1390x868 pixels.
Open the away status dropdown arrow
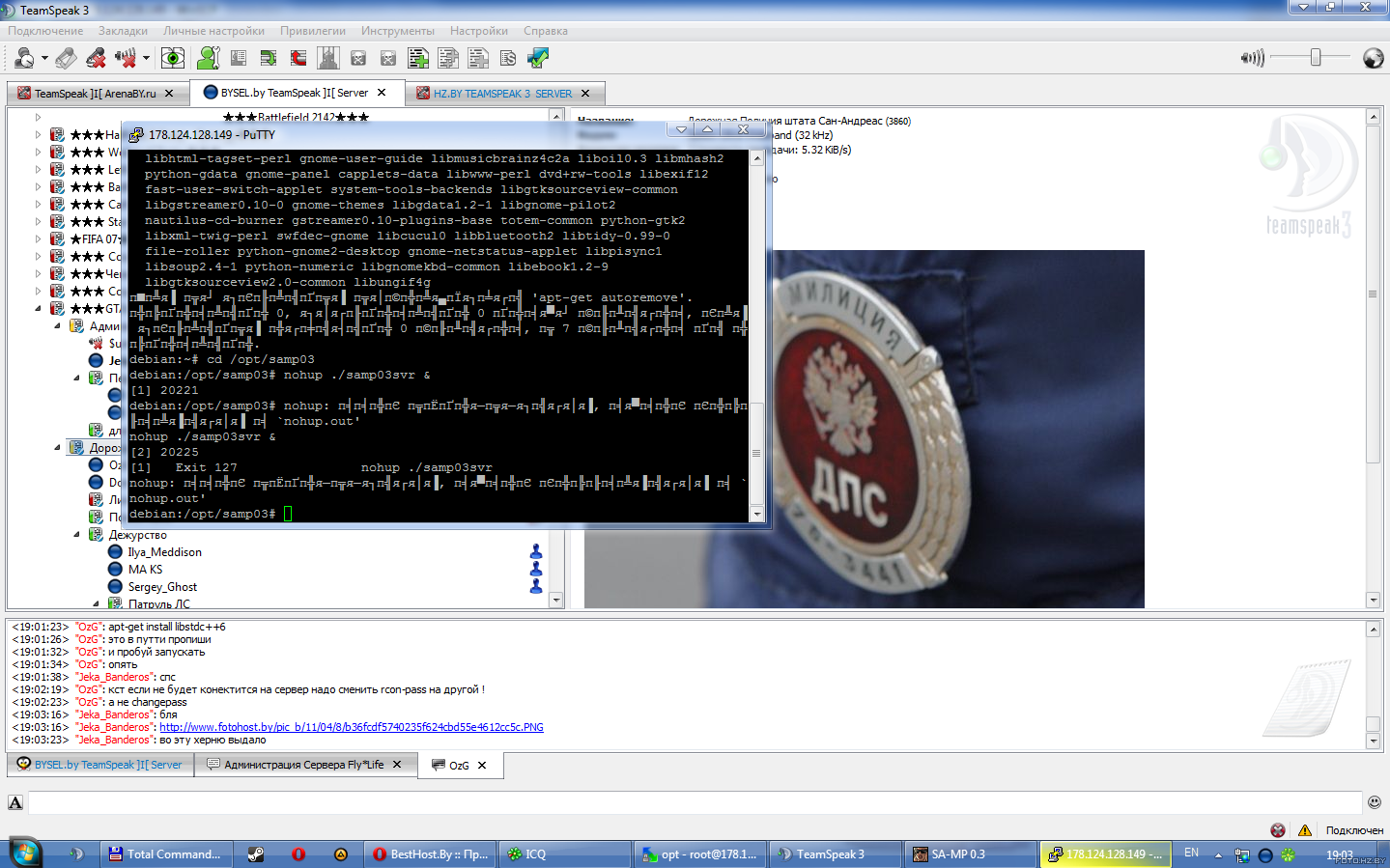point(44,58)
